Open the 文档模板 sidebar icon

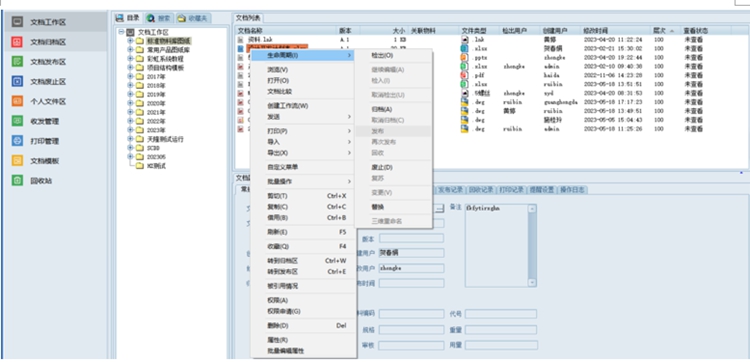tap(17, 161)
